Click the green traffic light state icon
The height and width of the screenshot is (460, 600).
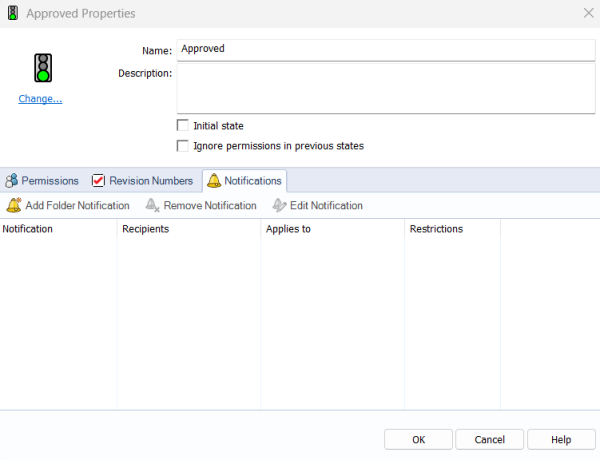42,68
